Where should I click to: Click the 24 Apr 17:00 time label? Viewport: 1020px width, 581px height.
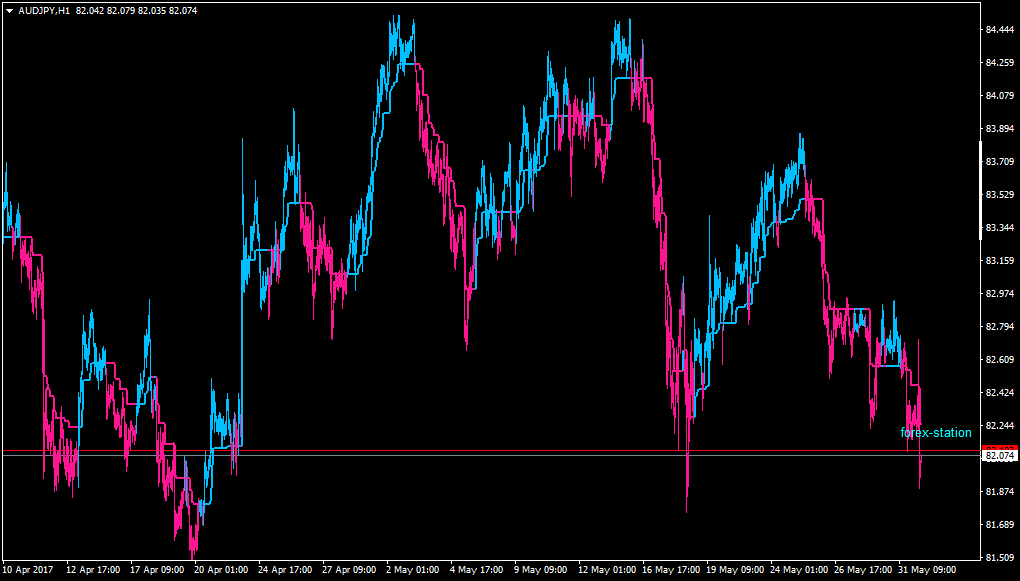[286, 569]
